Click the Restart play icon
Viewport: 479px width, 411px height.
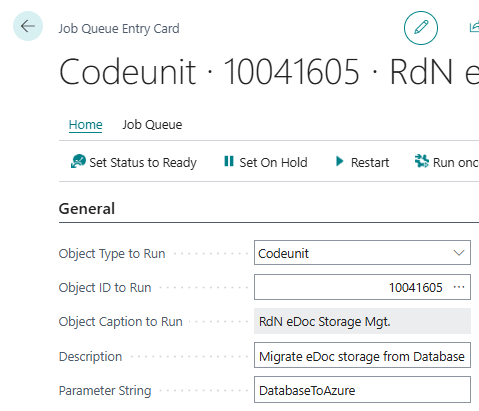pos(339,161)
